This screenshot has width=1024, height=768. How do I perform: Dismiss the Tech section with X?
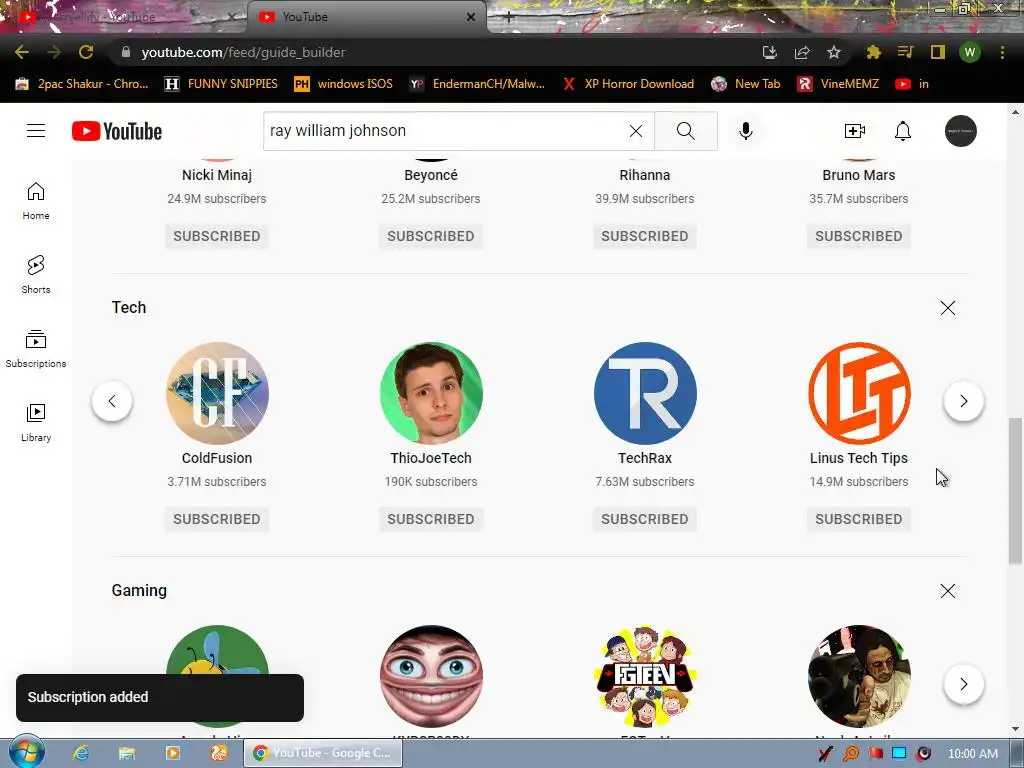point(948,308)
